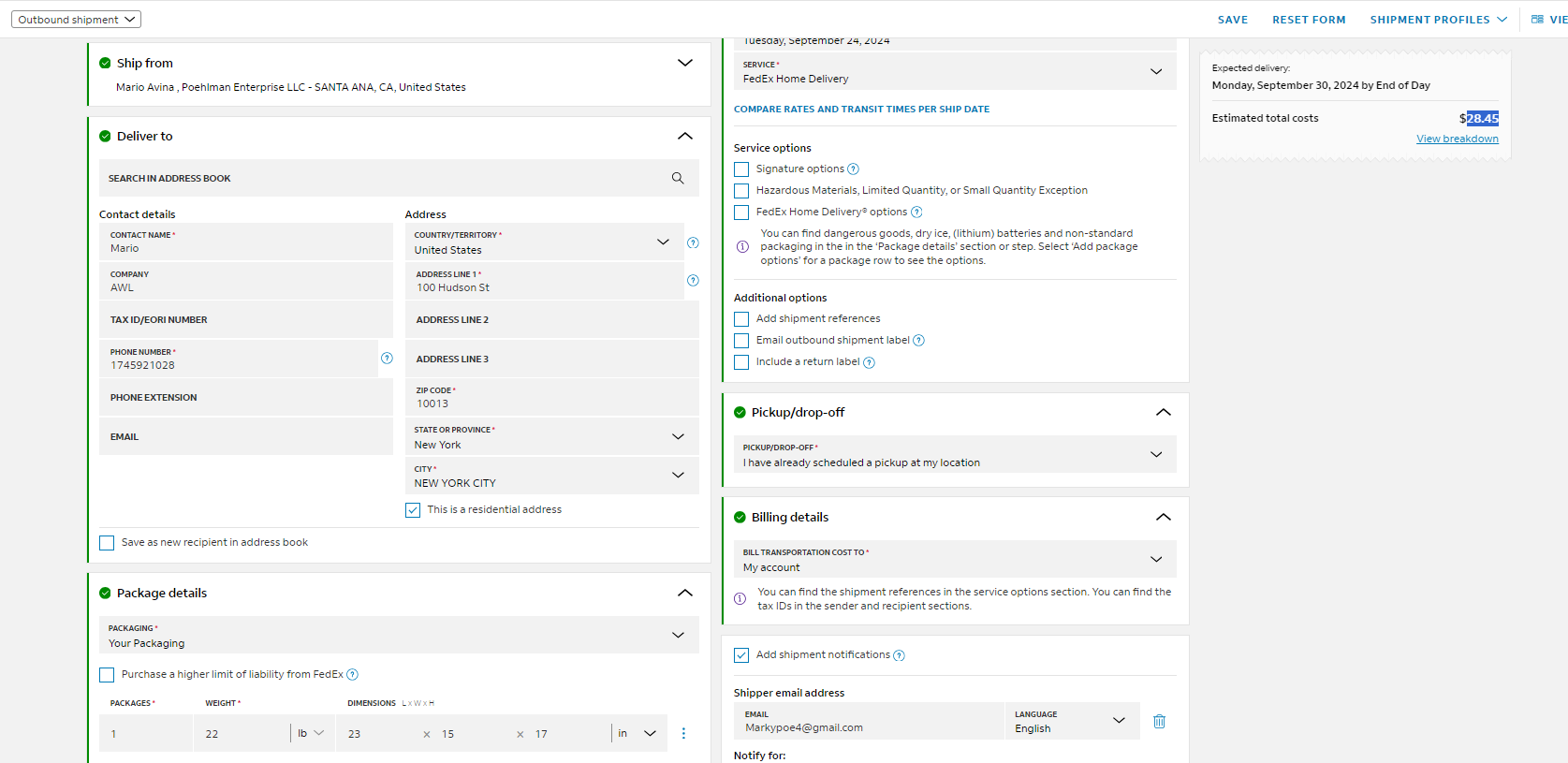Viewport: 1568px width, 763px height.
Task: Open Service dropdown FedEx Home Delivery
Action: point(955,71)
